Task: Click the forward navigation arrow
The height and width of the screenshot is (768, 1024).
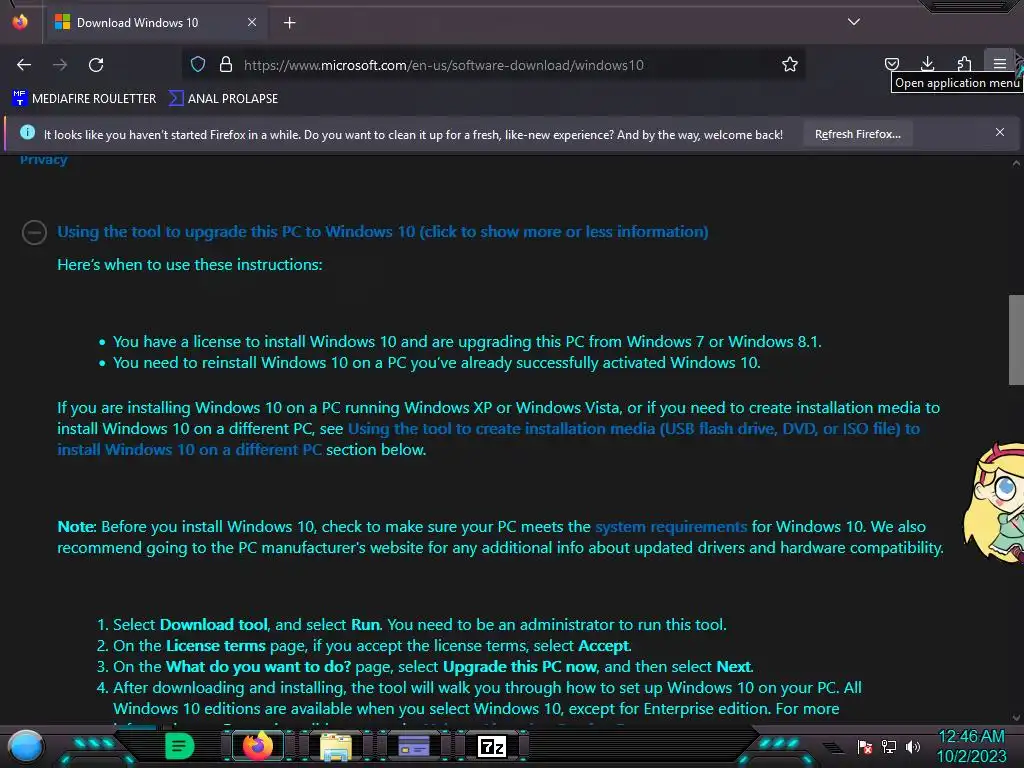Action: tap(60, 65)
